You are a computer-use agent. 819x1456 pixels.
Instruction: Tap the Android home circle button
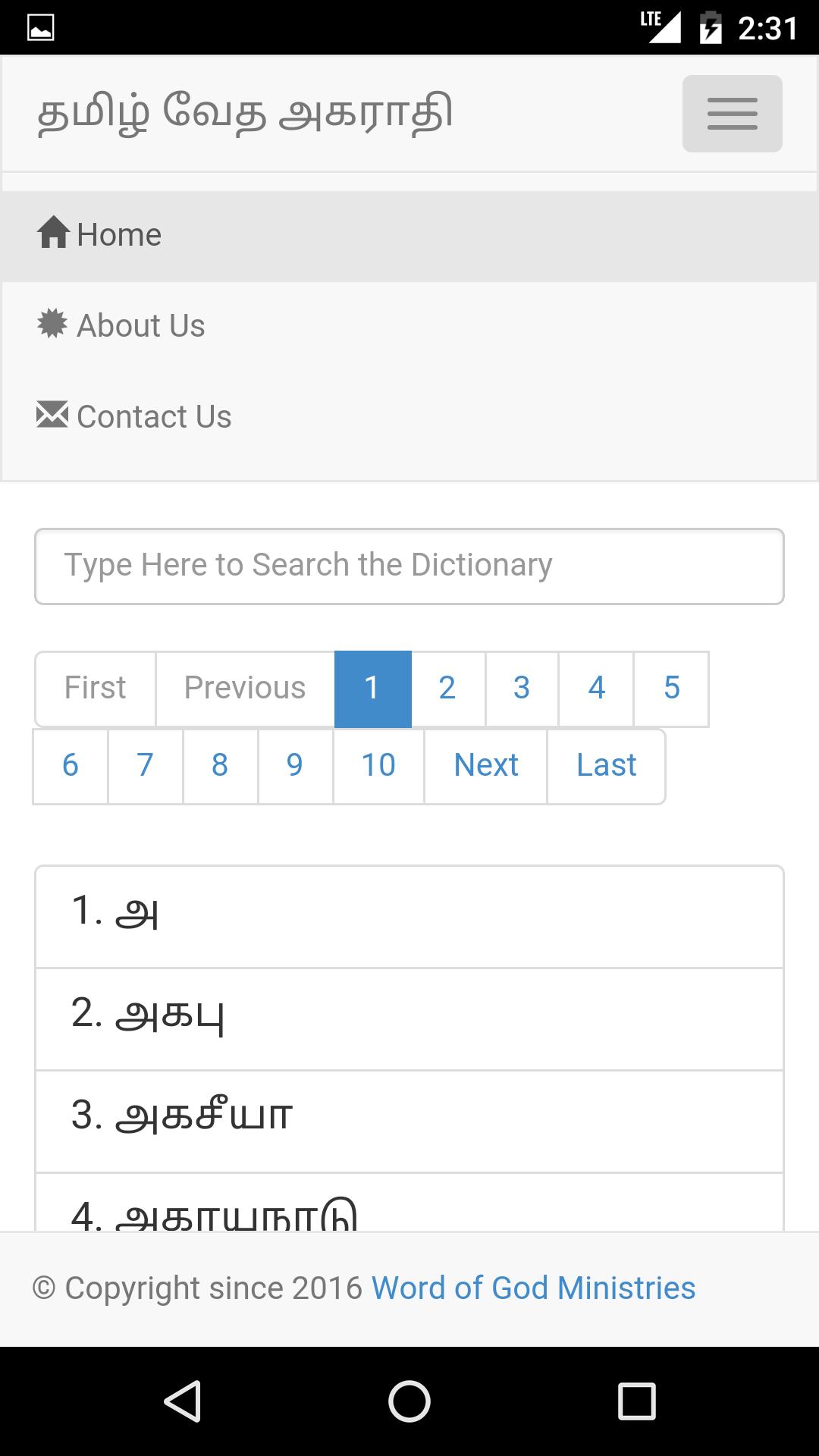point(409,1401)
